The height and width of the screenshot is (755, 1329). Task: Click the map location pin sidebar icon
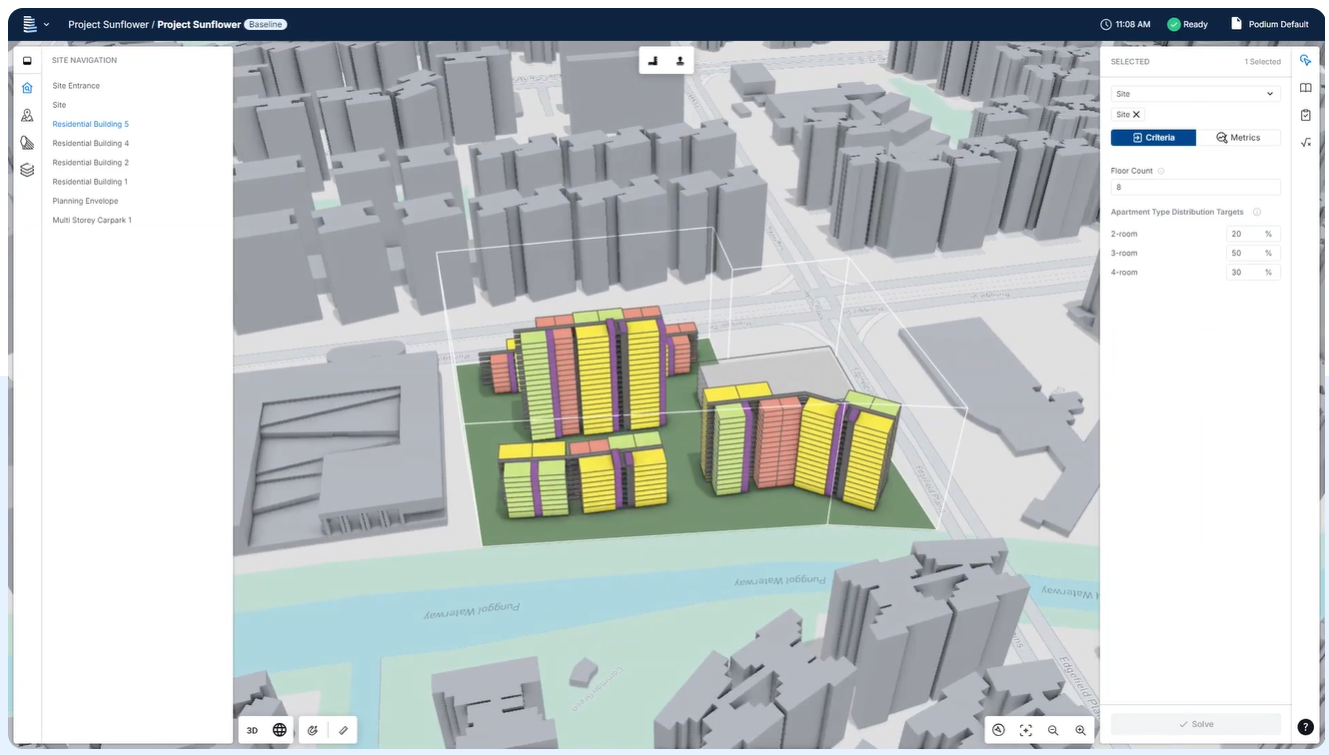pyautogui.click(x=27, y=115)
